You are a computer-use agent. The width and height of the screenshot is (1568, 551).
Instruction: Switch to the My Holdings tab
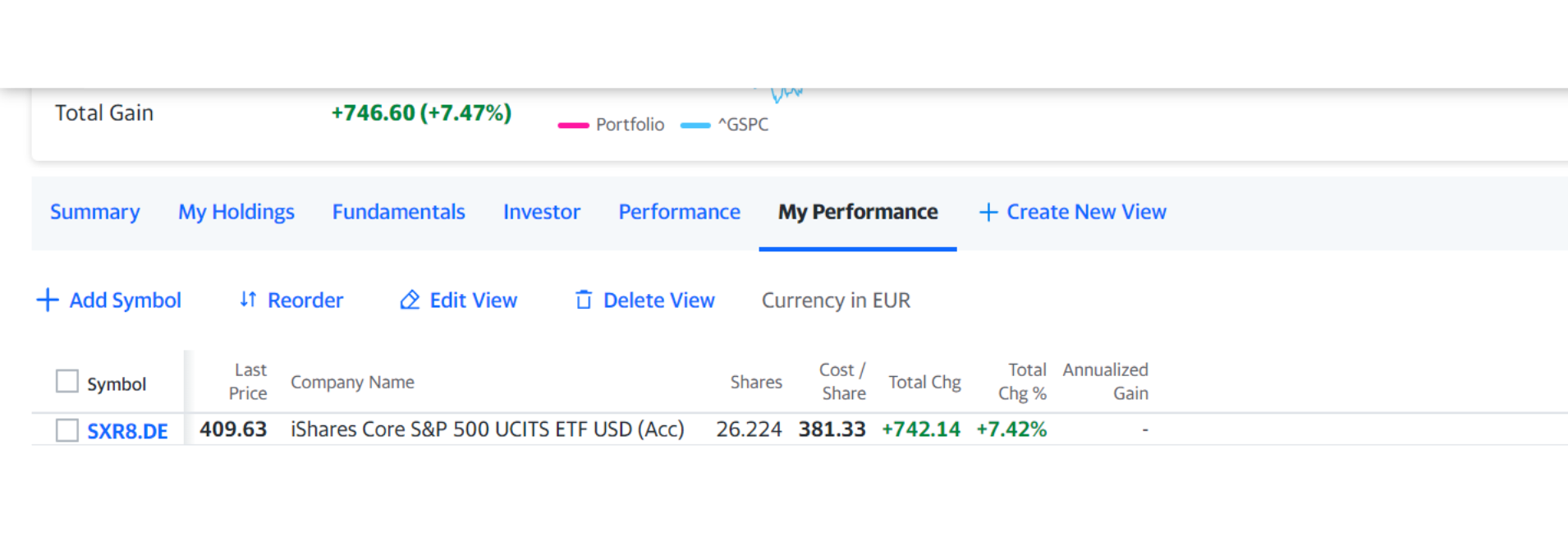pyautogui.click(x=236, y=212)
